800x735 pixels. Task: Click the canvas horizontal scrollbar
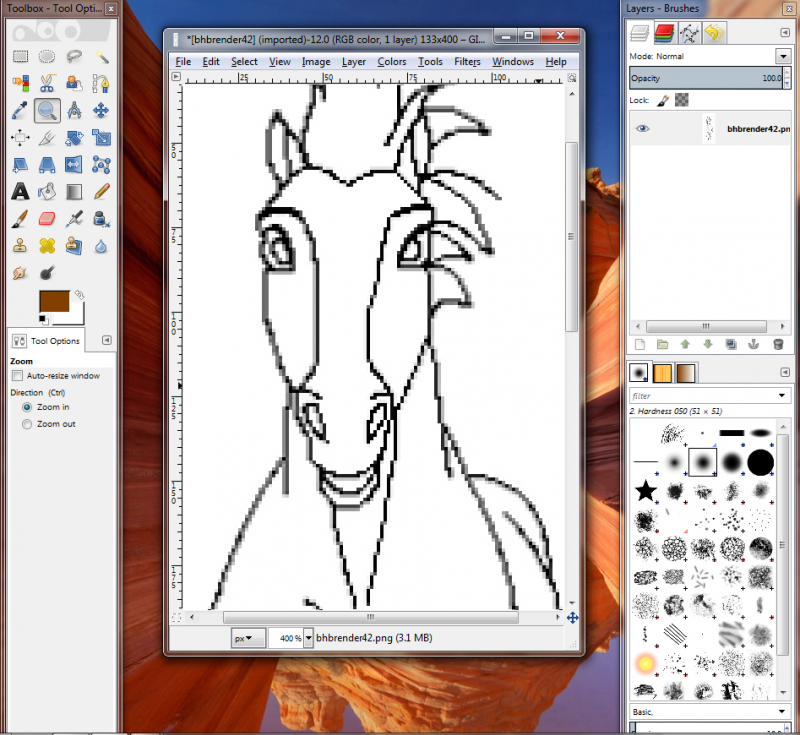click(370, 617)
